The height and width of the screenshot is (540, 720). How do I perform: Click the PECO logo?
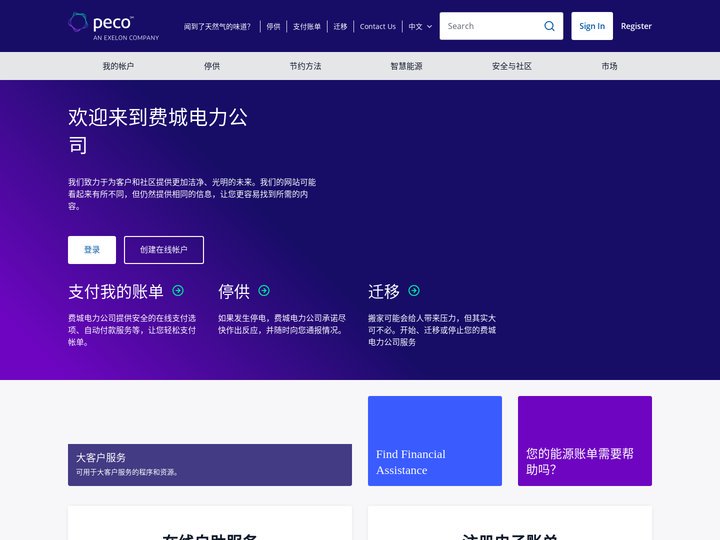(113, 26)
